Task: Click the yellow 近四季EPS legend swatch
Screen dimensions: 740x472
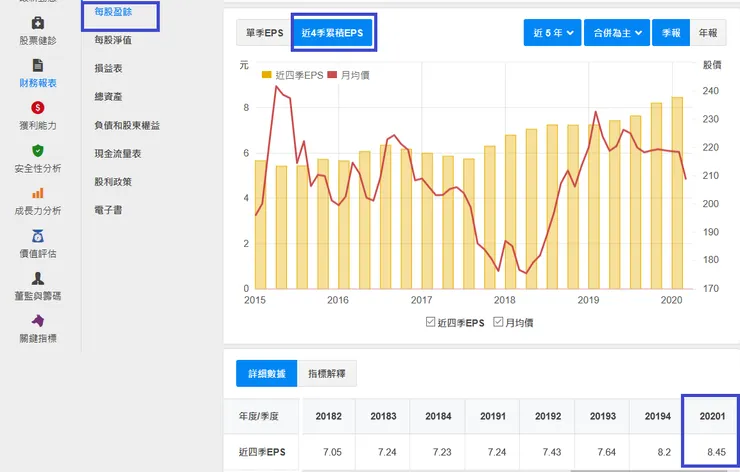Action: point(267,75)
